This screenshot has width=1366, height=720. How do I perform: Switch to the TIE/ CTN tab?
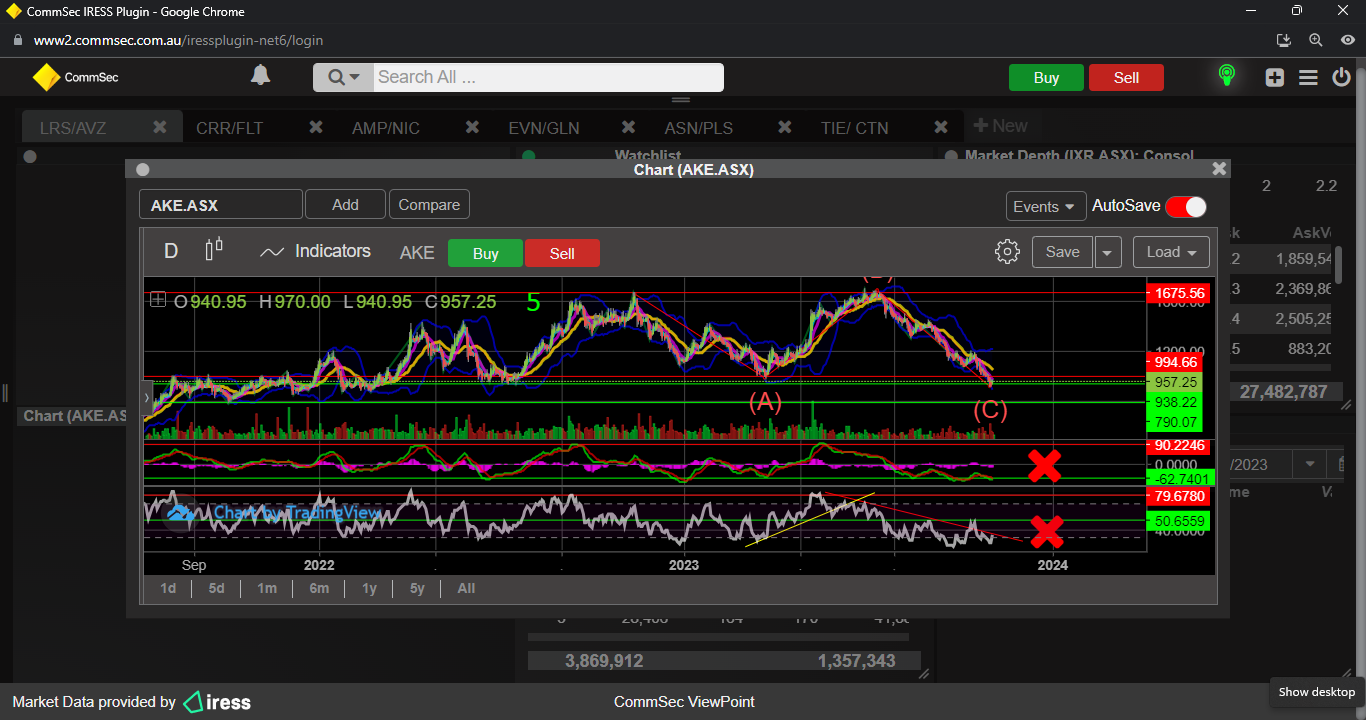point(854,128)
